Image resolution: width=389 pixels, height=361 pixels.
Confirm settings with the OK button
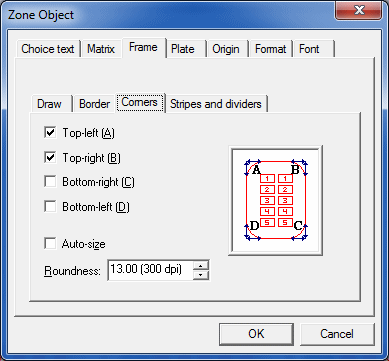coord(256,334)
